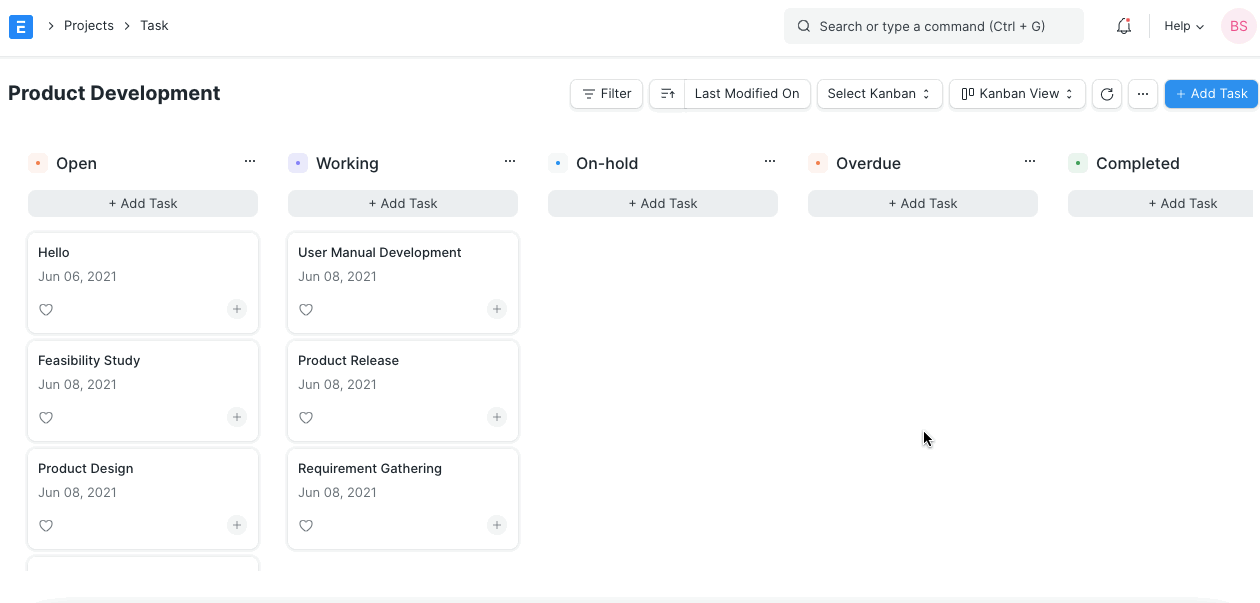Open the Select Kanban dropdown

[x=879, y=93]
